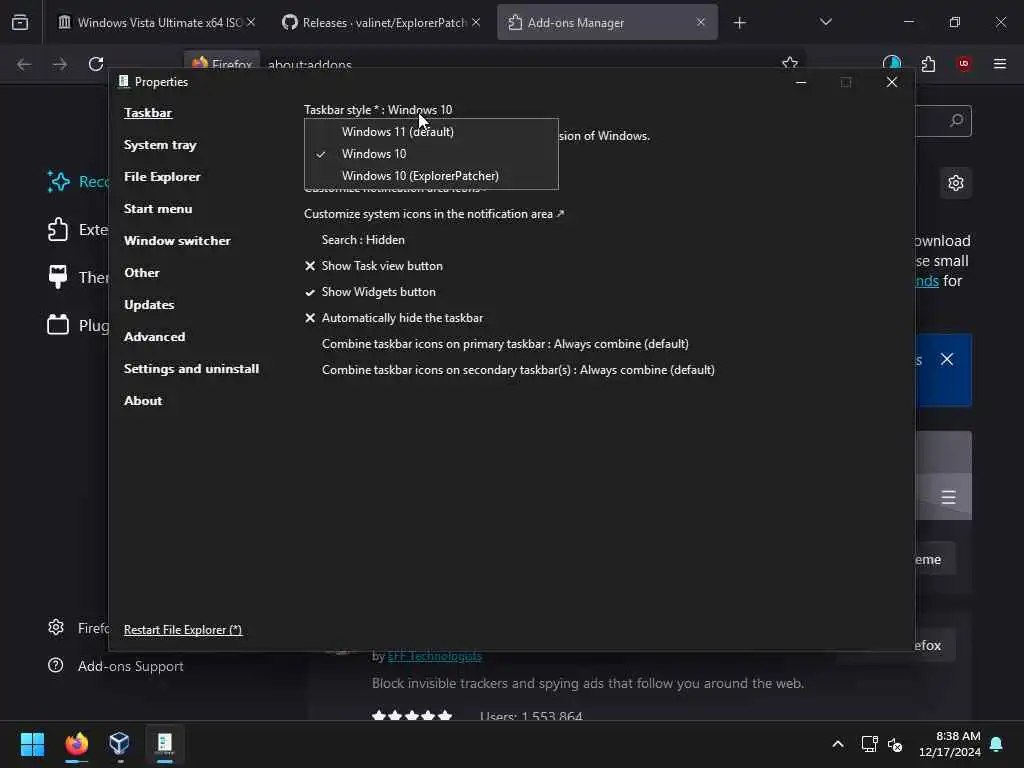The width and height of the screenshot is (1024, 768).
Task: Select Windows 10 taskbar style option
Action: click(431, 153)
